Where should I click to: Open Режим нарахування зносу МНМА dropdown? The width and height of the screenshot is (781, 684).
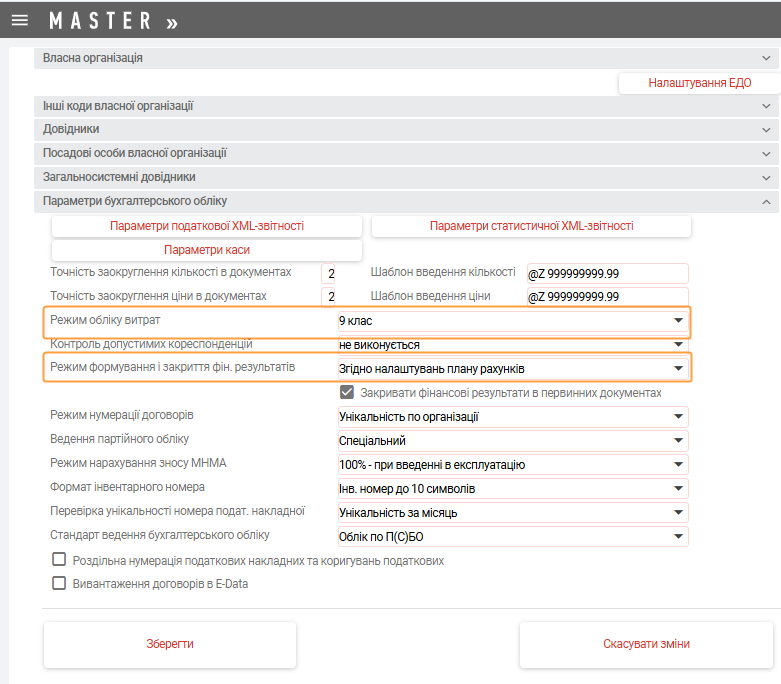point(513,465)
